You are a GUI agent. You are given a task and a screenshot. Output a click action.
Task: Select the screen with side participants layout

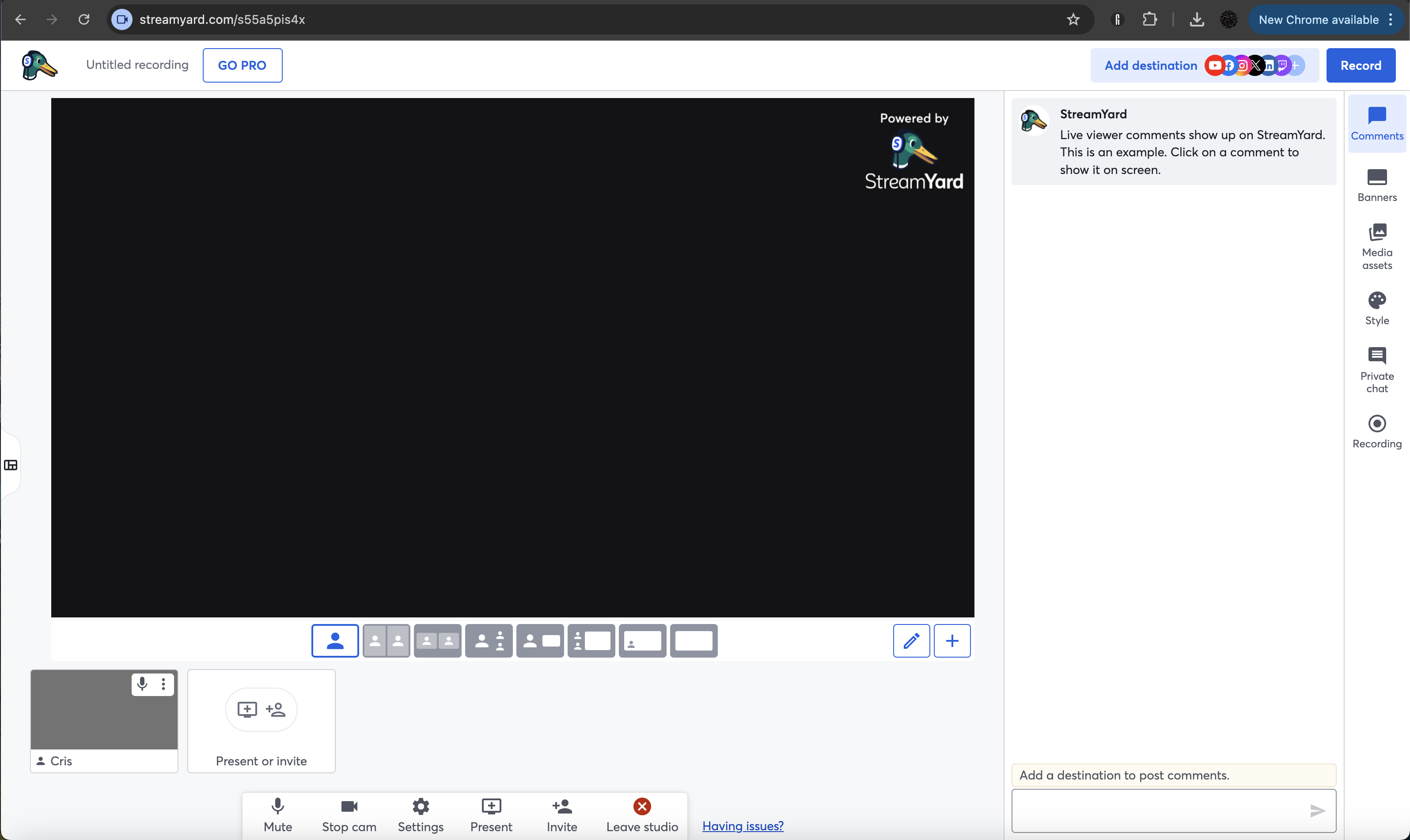point(591,641)
